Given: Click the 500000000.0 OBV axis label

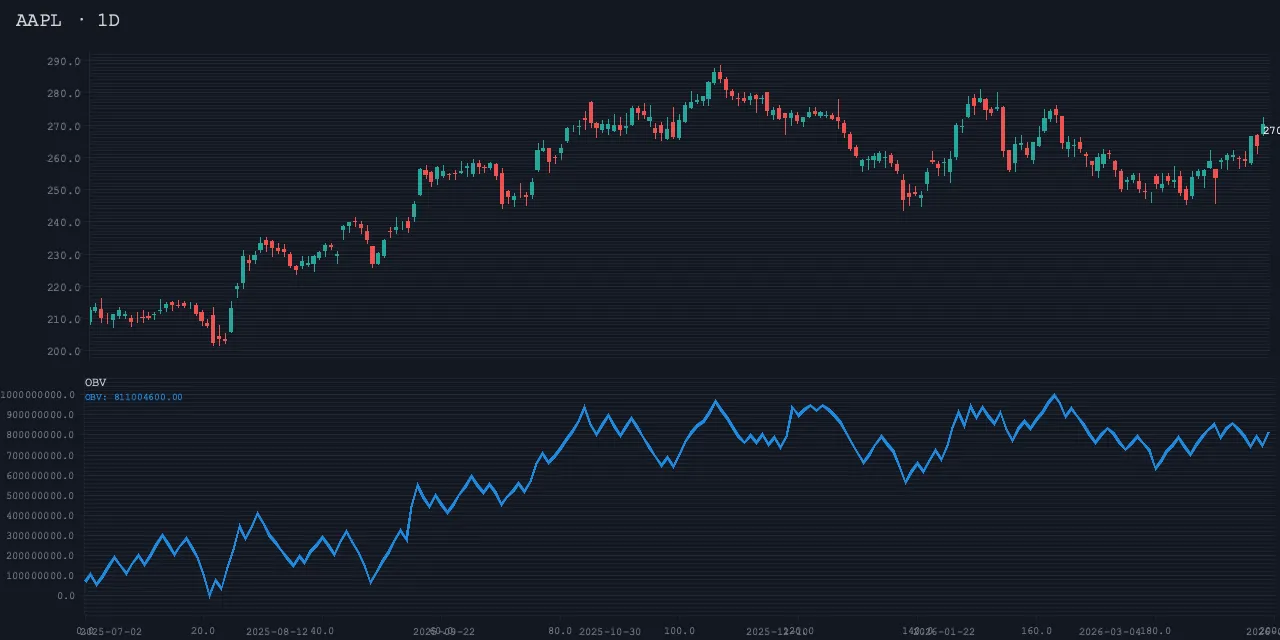Looking at the screenshot, I should [39, 496].
